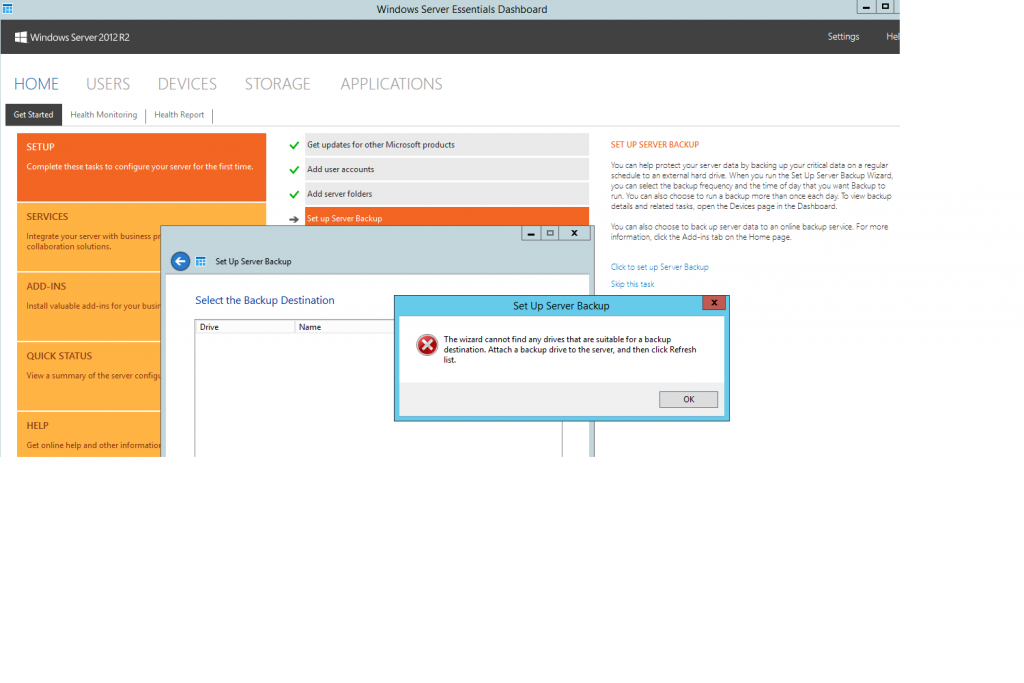The width and height of the screenshot is (1024, 683).
Task: Select the Get Started sub-tab
Action: [x=33, y=115]
